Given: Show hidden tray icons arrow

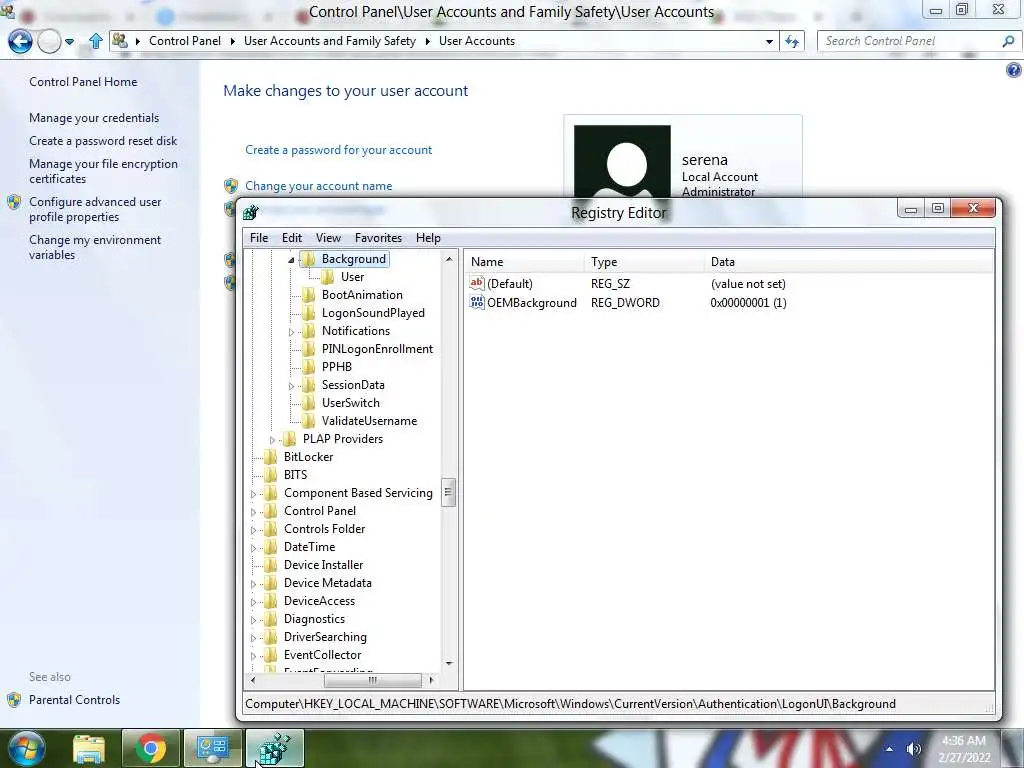Looking at the screenshot, I should tap(889, 749).
